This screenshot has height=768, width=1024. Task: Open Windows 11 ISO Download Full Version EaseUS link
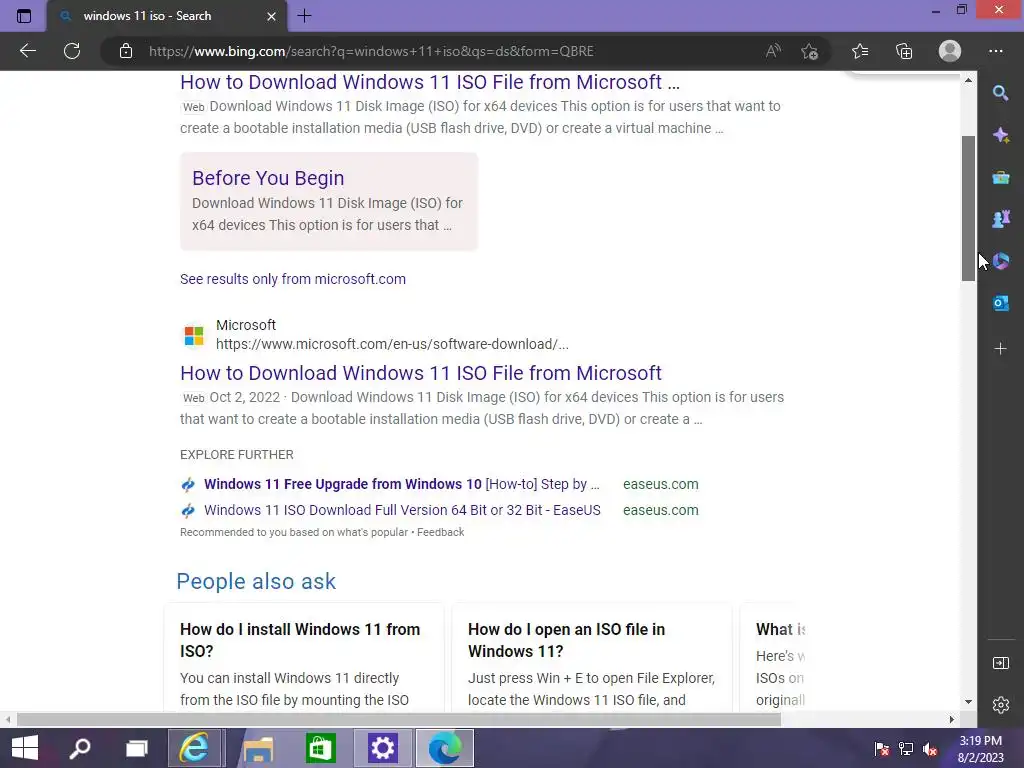(x=402, y=510)
